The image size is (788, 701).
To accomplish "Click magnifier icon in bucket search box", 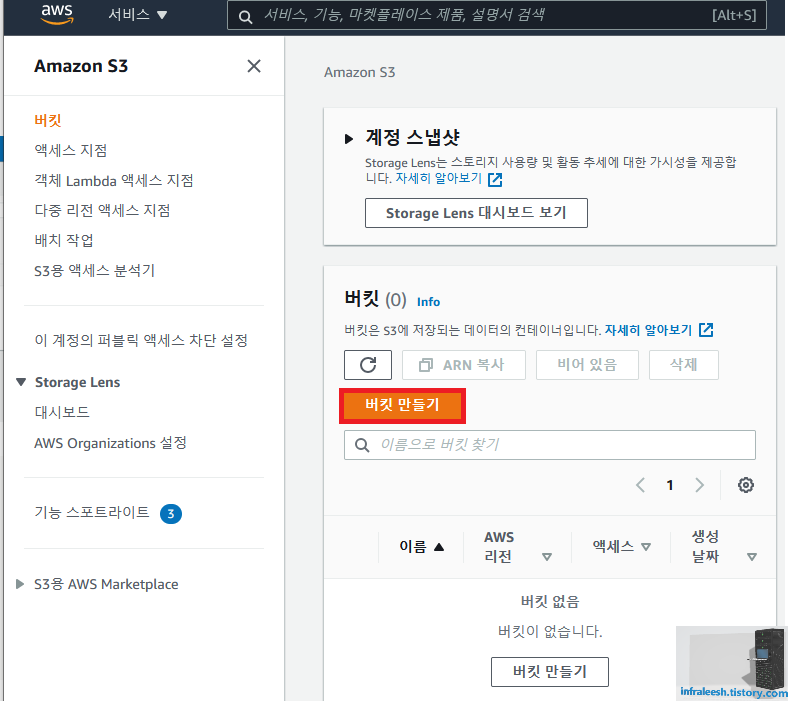I will pos(362,445).
